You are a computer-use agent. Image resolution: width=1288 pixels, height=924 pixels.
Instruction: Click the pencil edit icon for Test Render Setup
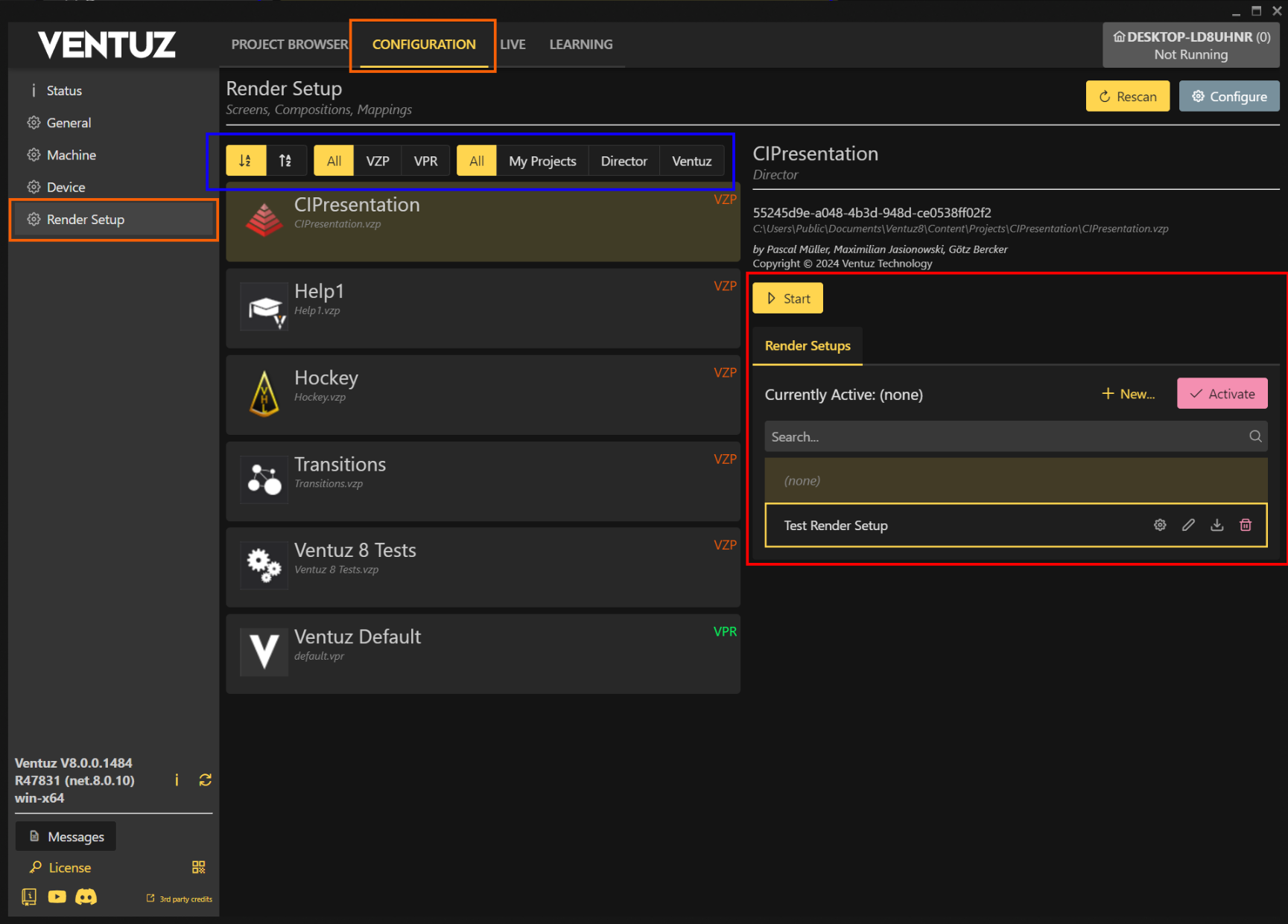pos(1188,526)
